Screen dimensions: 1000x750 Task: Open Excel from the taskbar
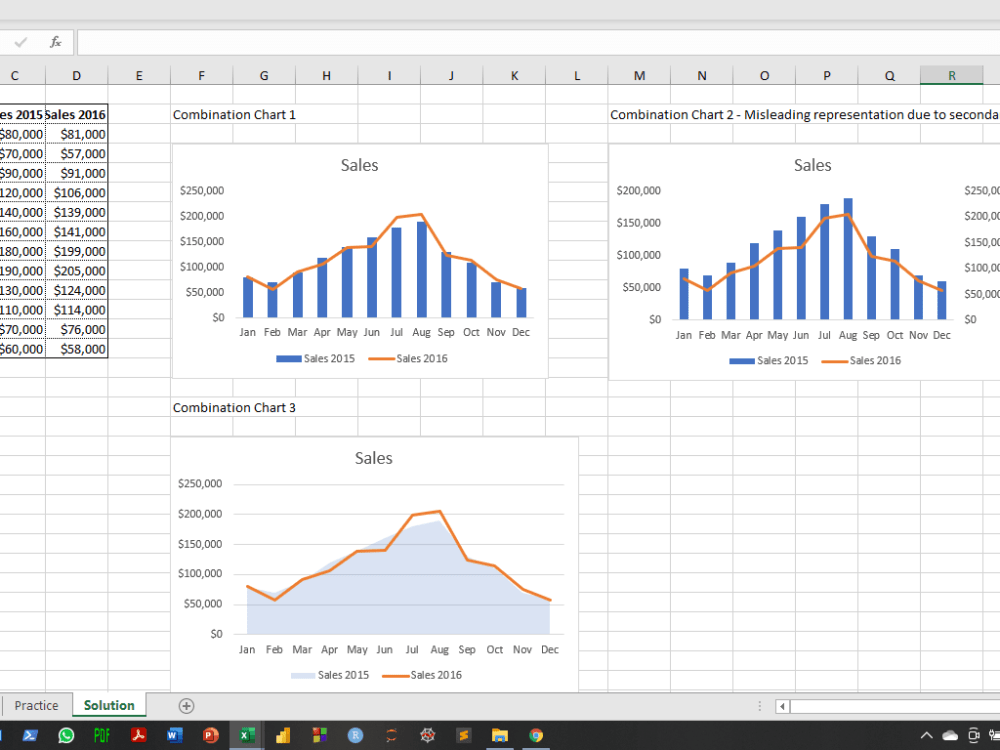[246, 736]
